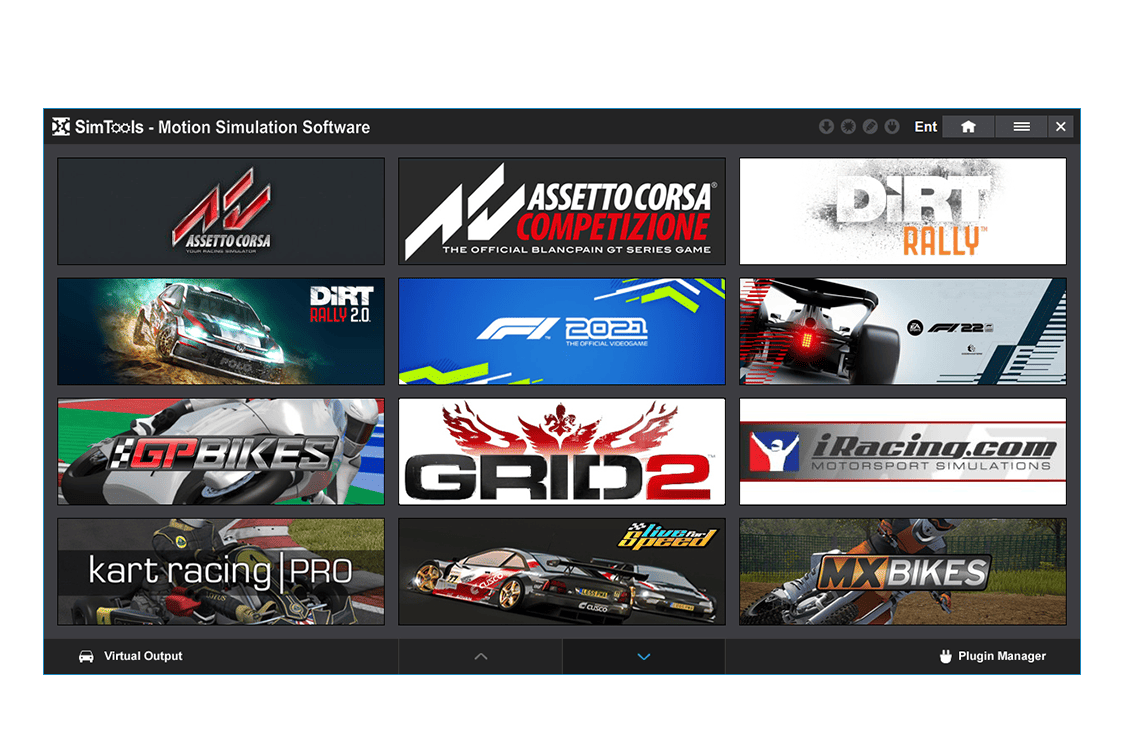Select the GRID 2 game tile
1124x750 pixels.
pos(562,452)
